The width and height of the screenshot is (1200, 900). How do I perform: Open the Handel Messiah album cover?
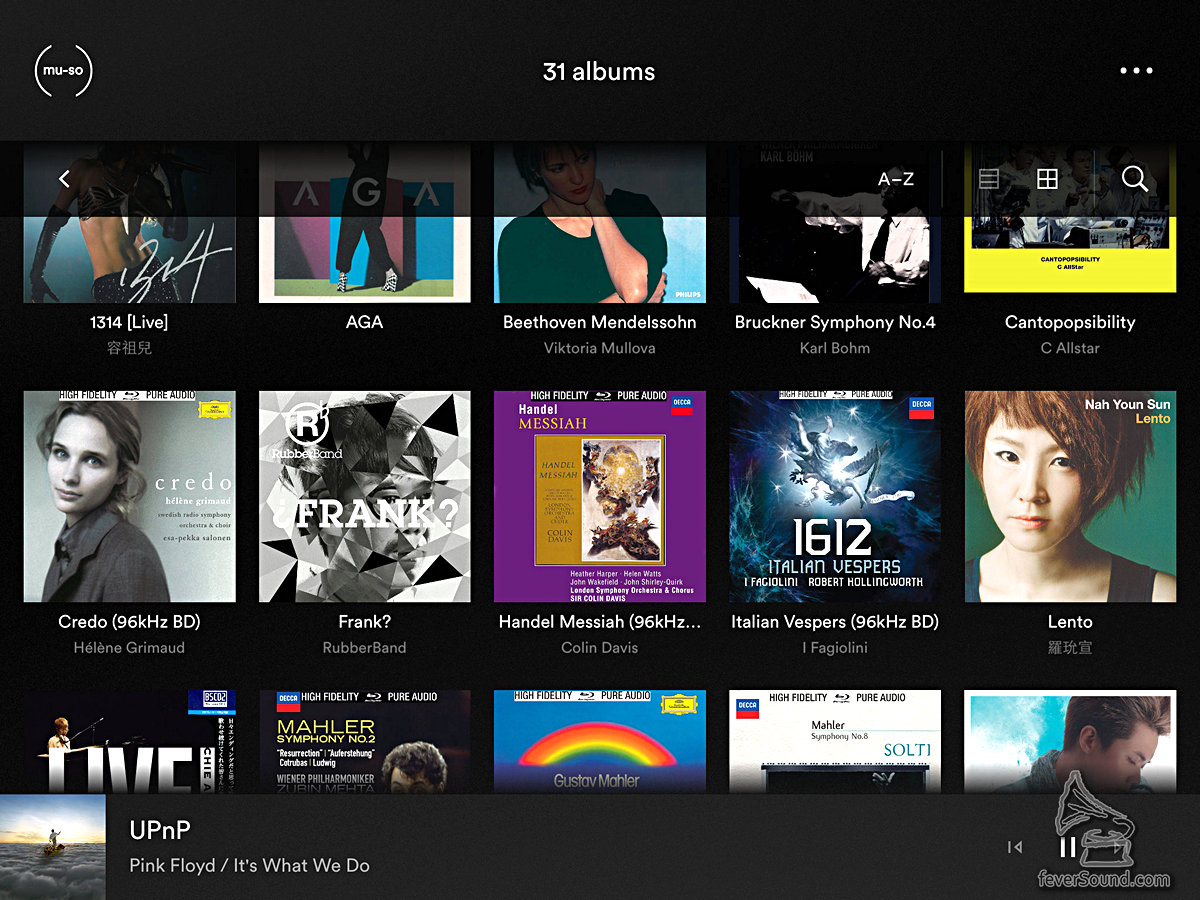coord(600,497)
